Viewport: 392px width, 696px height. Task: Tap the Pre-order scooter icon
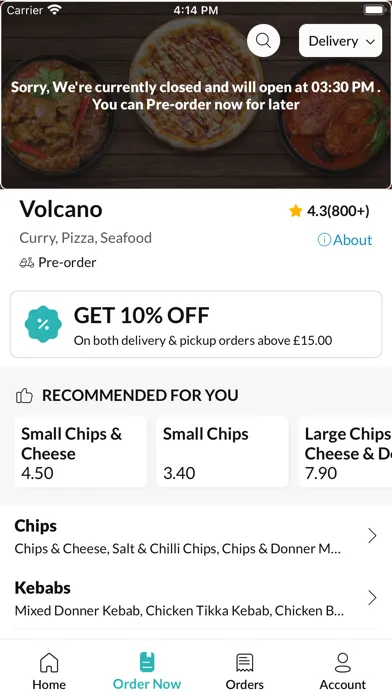[27, 263]
